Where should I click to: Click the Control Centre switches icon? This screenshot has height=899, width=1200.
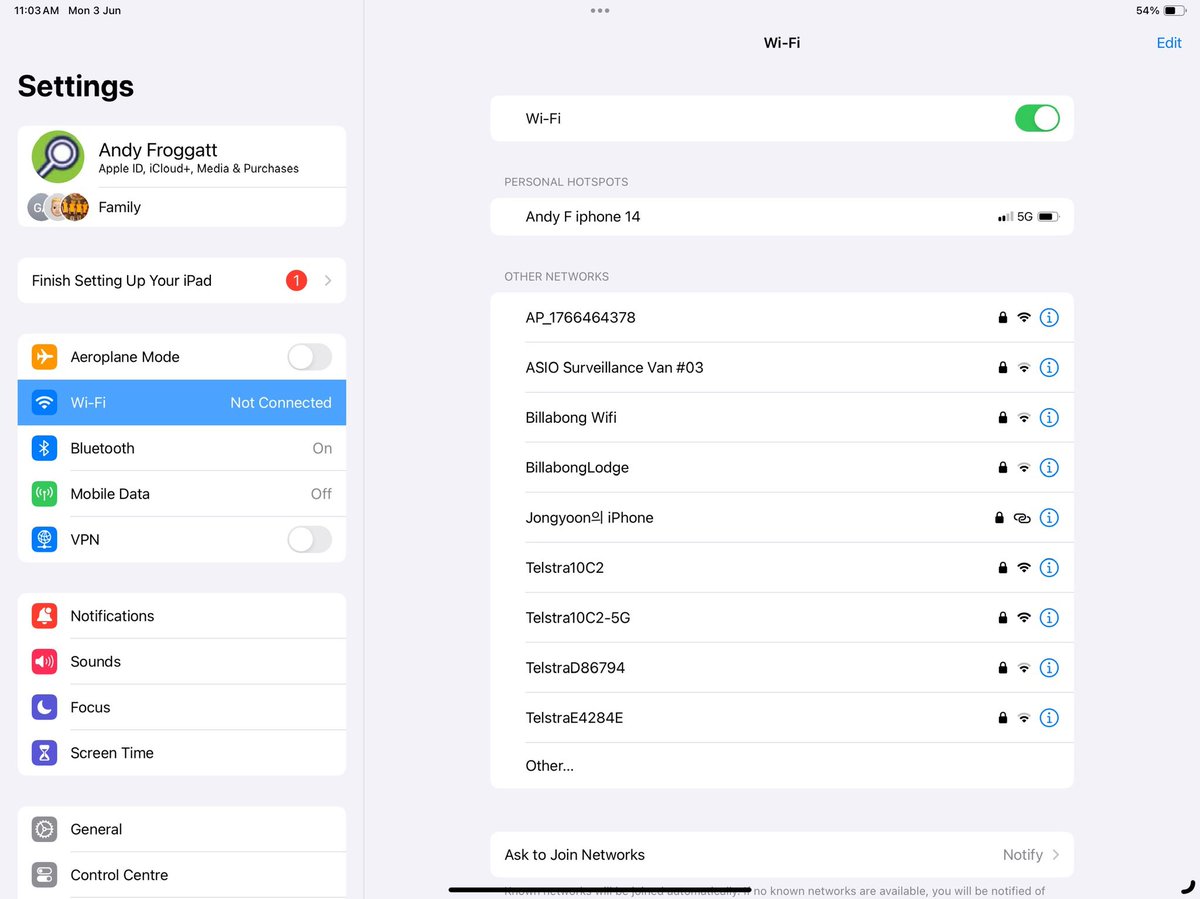[x=44, y=875]
